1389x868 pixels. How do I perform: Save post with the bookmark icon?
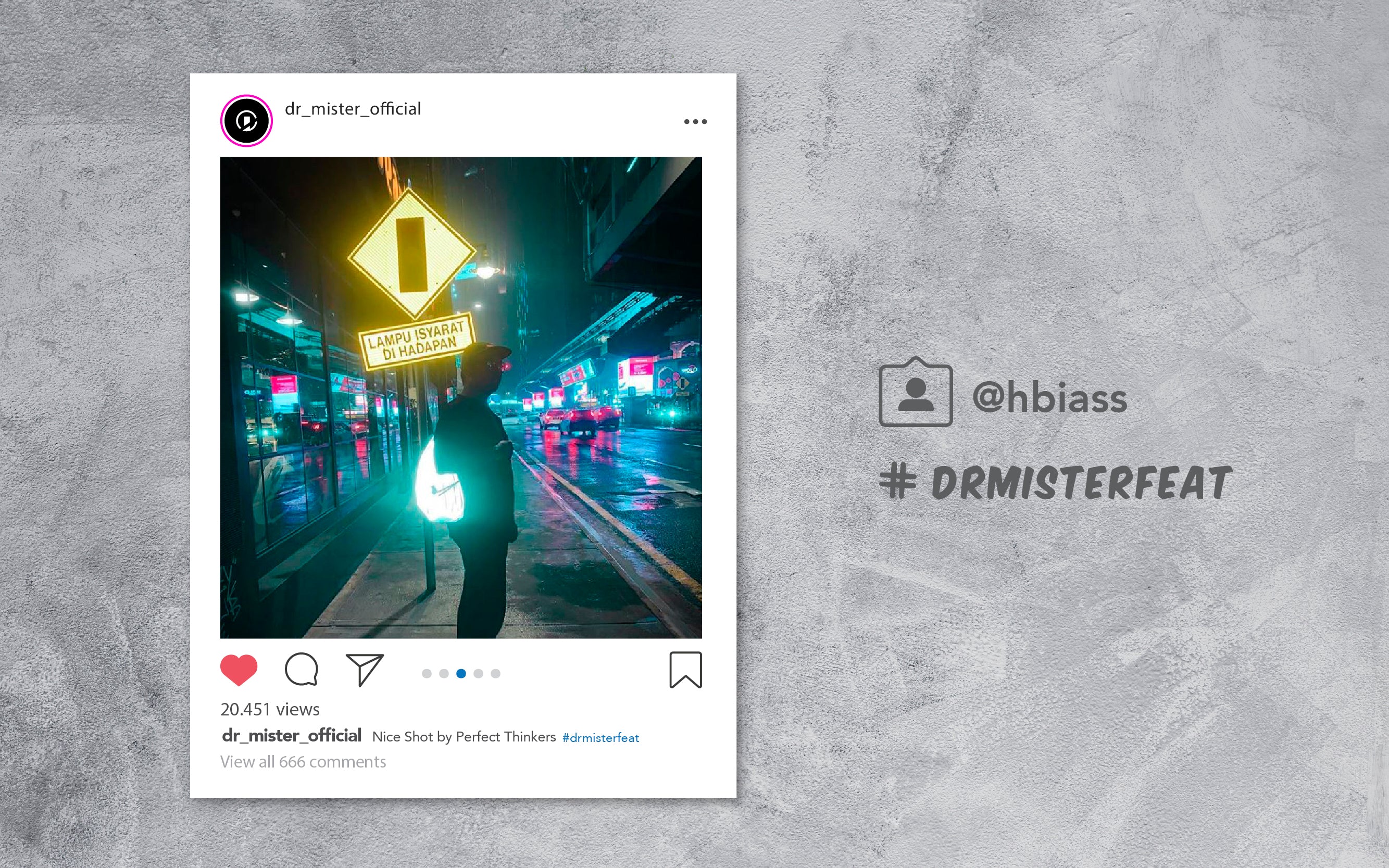(x=685, y=670)
